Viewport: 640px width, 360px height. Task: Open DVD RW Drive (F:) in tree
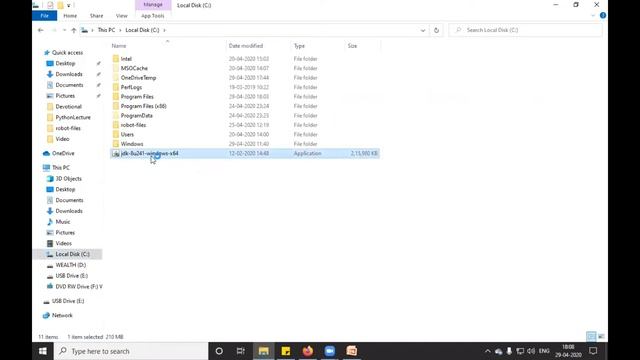[78, 287]
